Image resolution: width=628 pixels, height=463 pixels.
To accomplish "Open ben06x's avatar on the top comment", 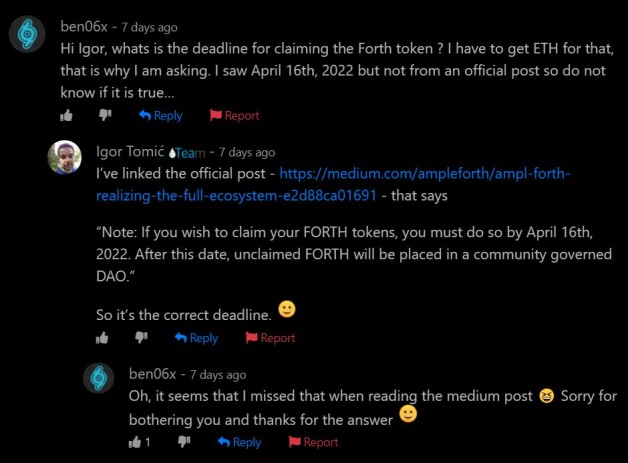I will pyautogui.click(x=27, y=35).
